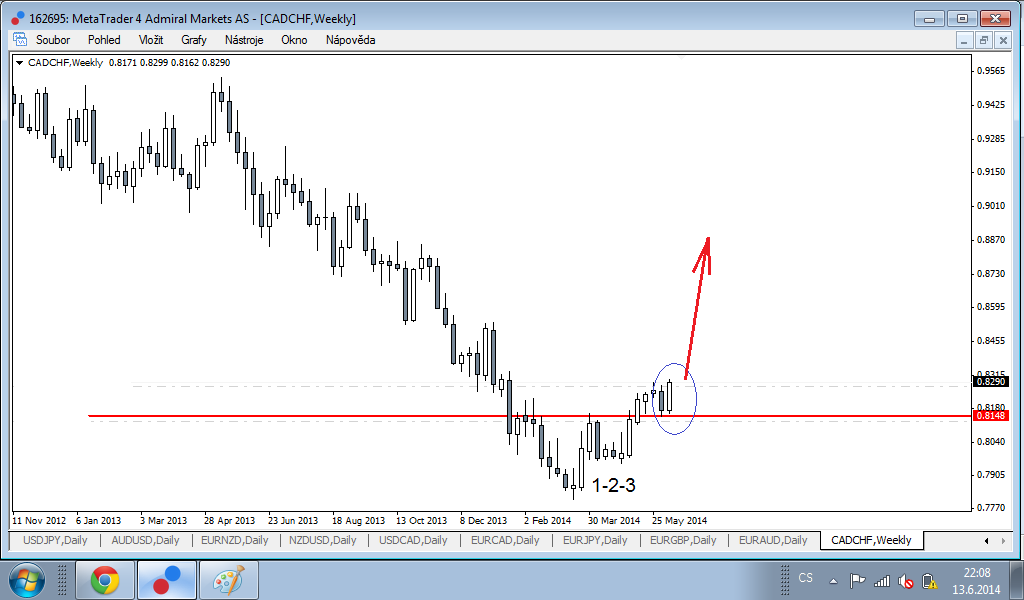Image resolution: width=1024 pixels, height=600 pixels.
Task: Click the battery warning tray icon
Action: (929, 580)
